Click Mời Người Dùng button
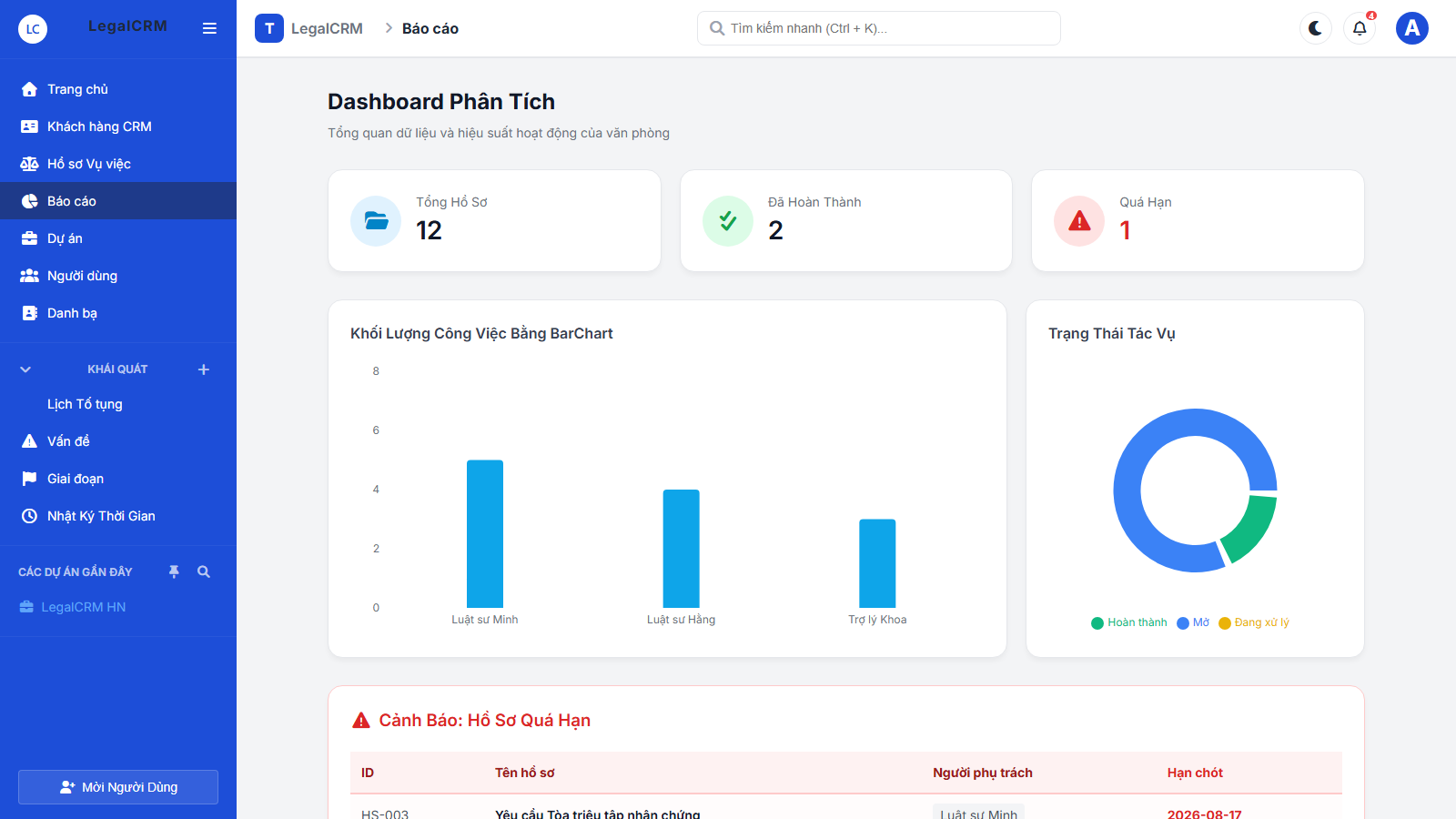This screenshot has height=819, width=1456. (x=118, y=787)
